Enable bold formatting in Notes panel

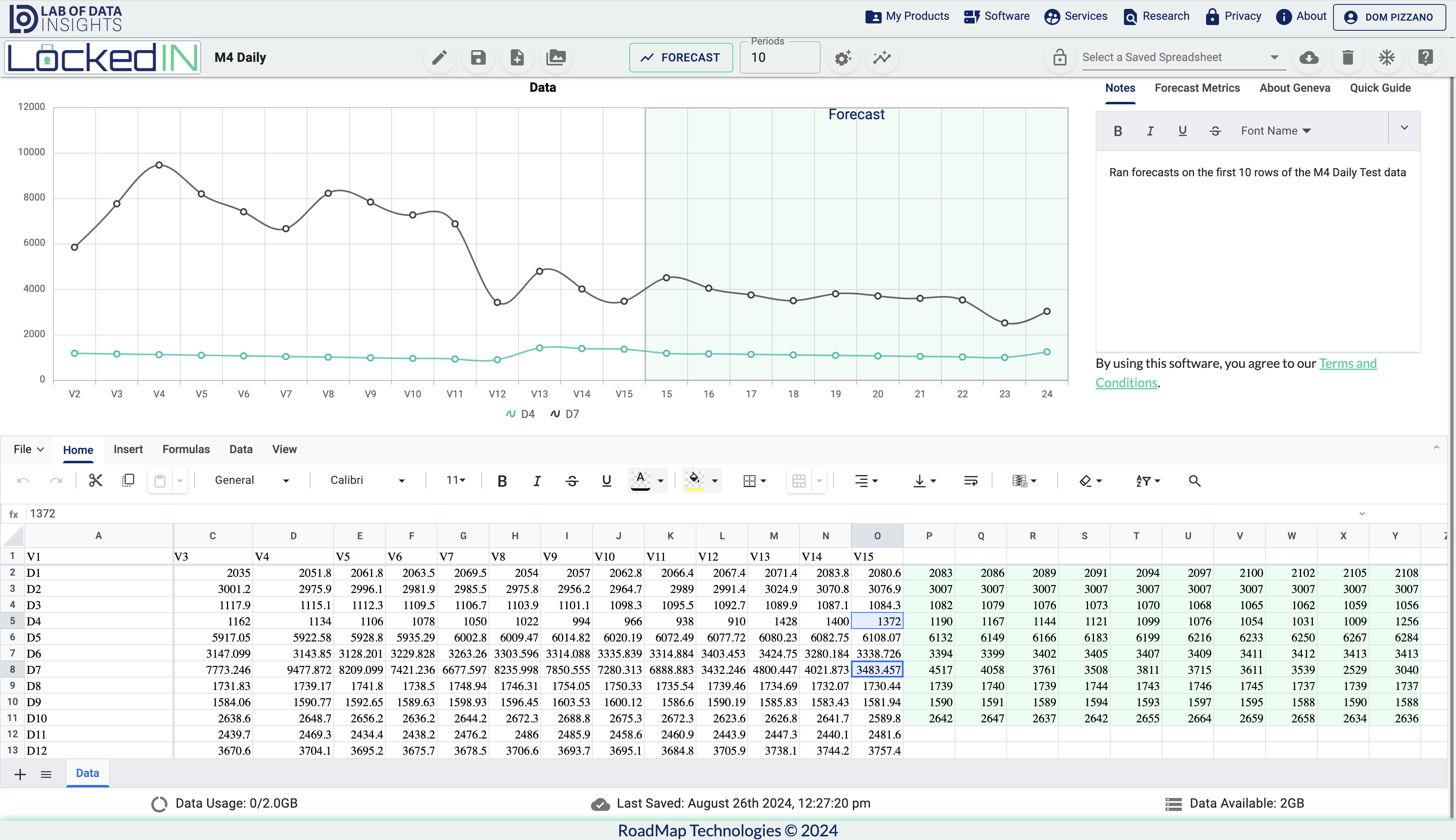(1118, 130)
